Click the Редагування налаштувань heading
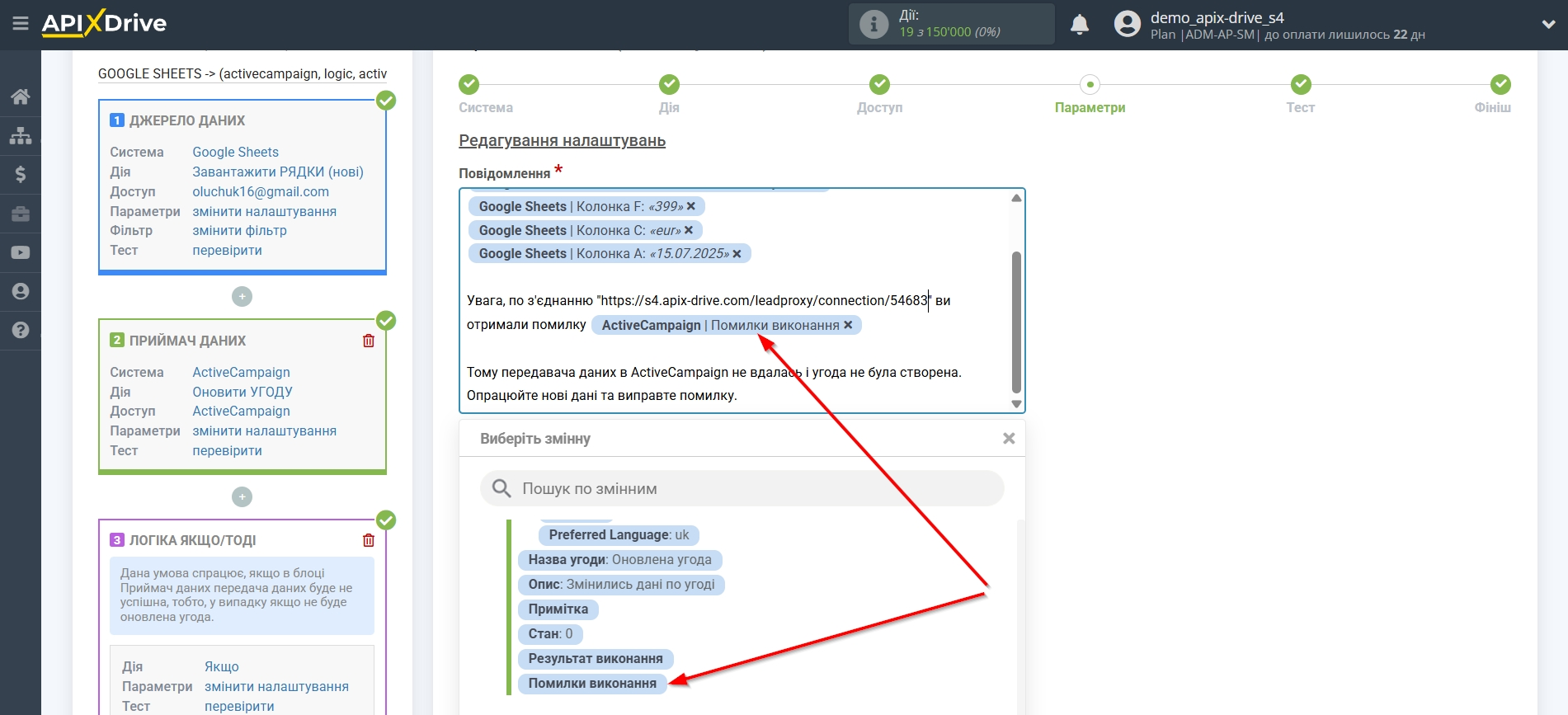 pyautogui.click(x=562, y=140)
